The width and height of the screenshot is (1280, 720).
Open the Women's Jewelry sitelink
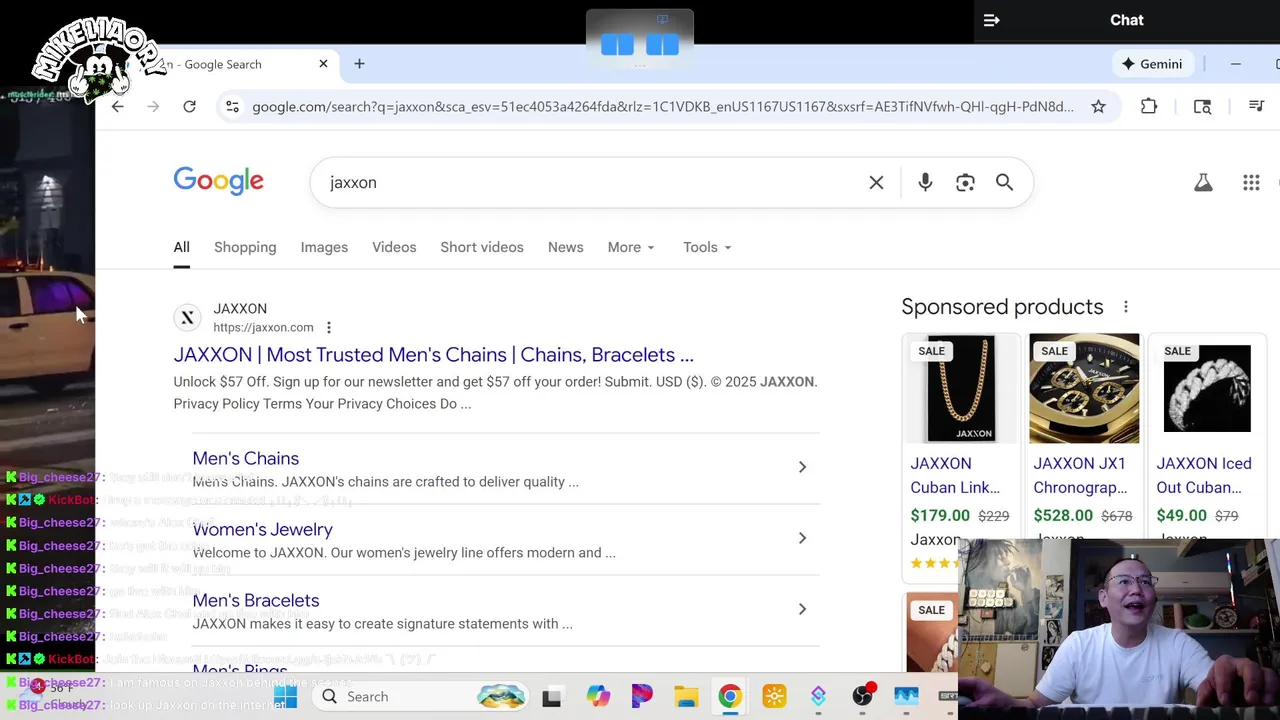(x=262, y=529)
